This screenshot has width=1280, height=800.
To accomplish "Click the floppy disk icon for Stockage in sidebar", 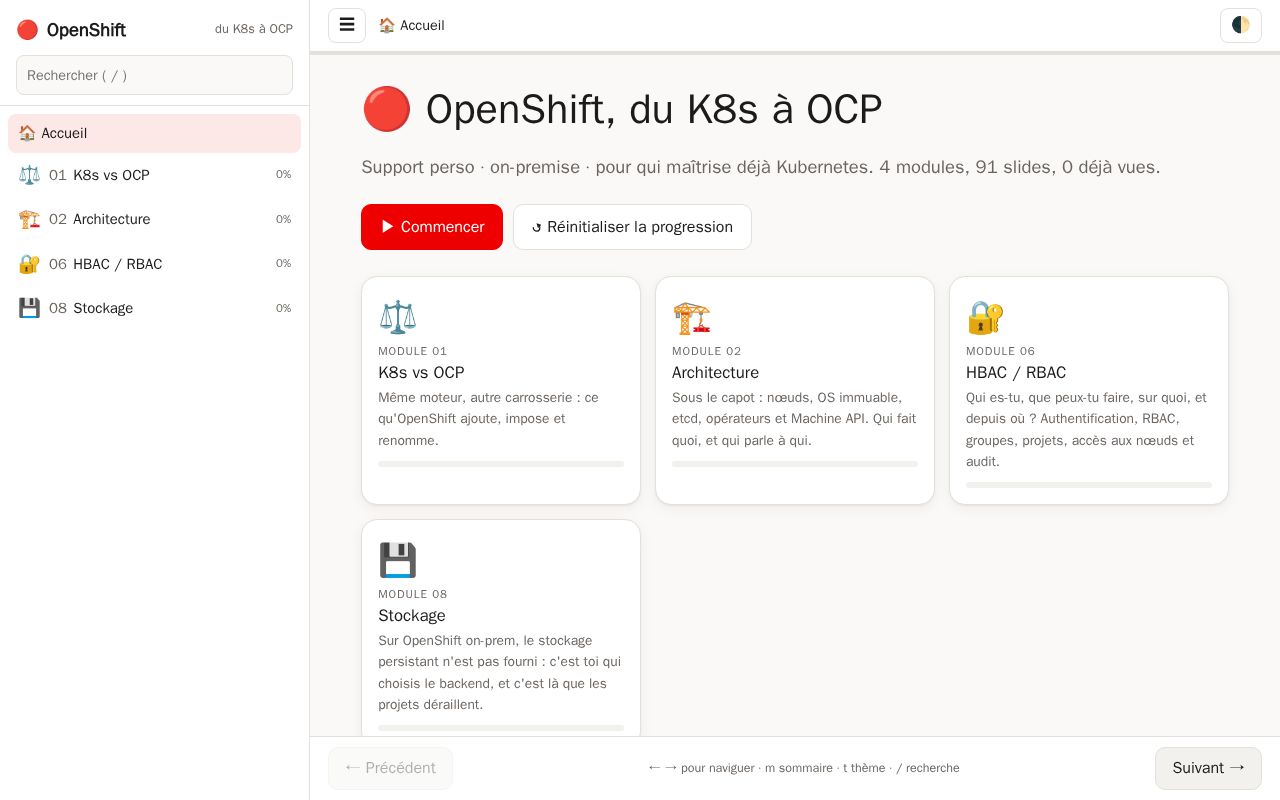I will [29, 308].
